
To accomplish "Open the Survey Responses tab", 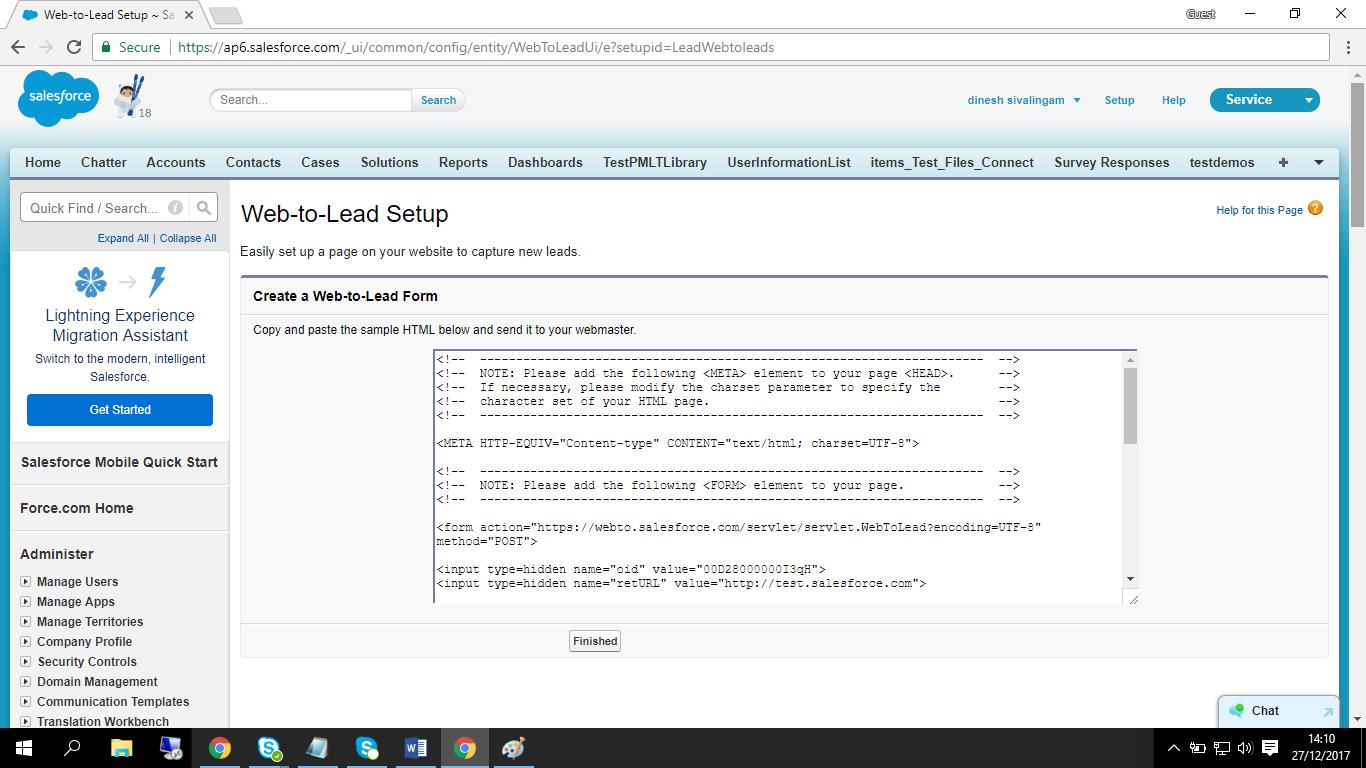I will click(1112, 162).
